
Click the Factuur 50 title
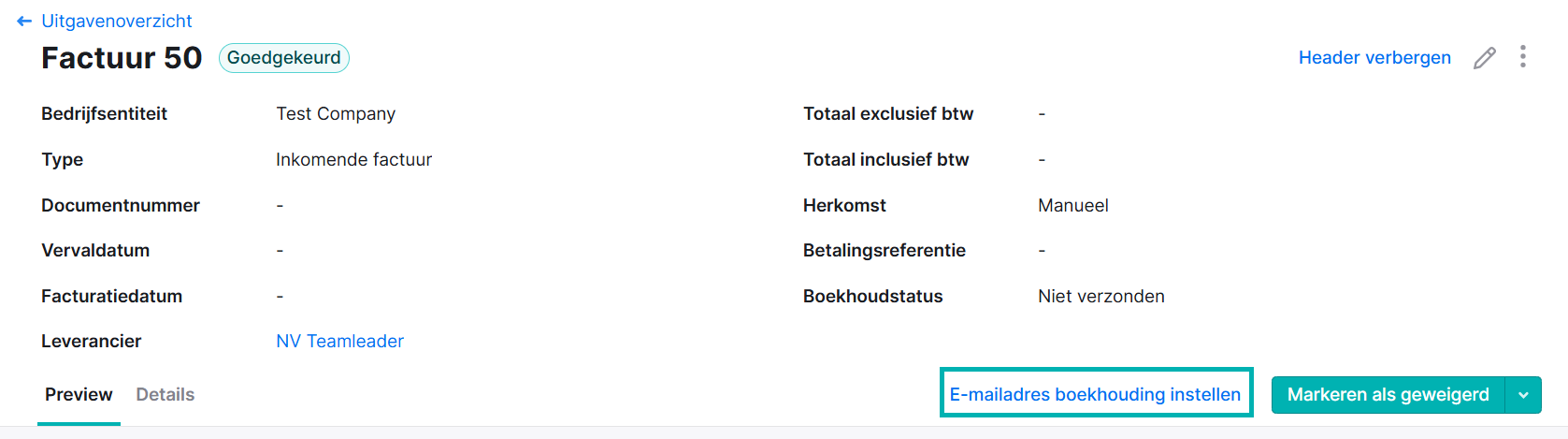click(122, 58)
